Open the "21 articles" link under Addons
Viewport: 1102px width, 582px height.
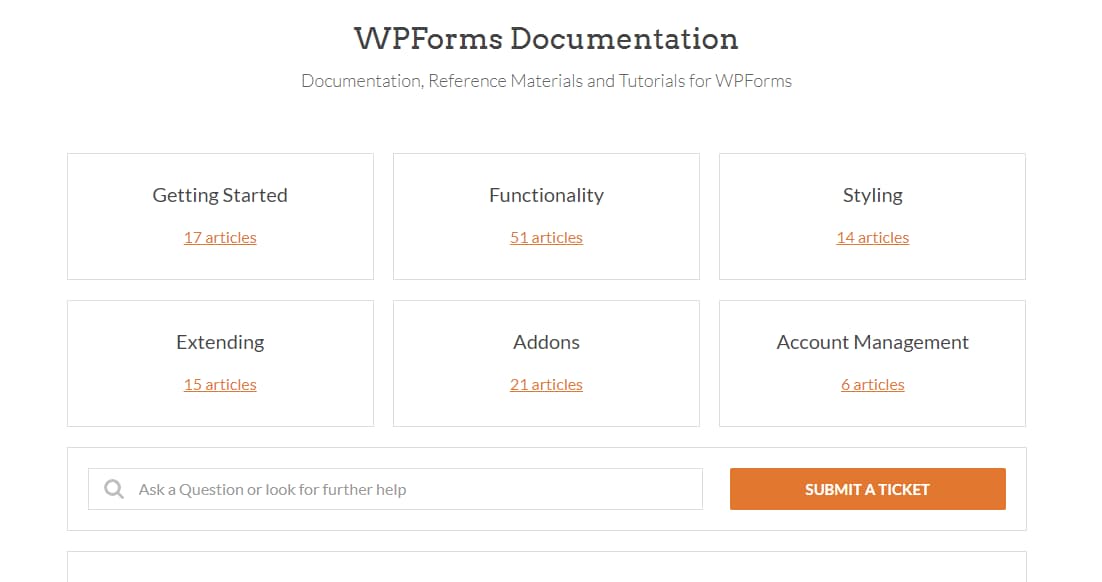tap(546, 384)
